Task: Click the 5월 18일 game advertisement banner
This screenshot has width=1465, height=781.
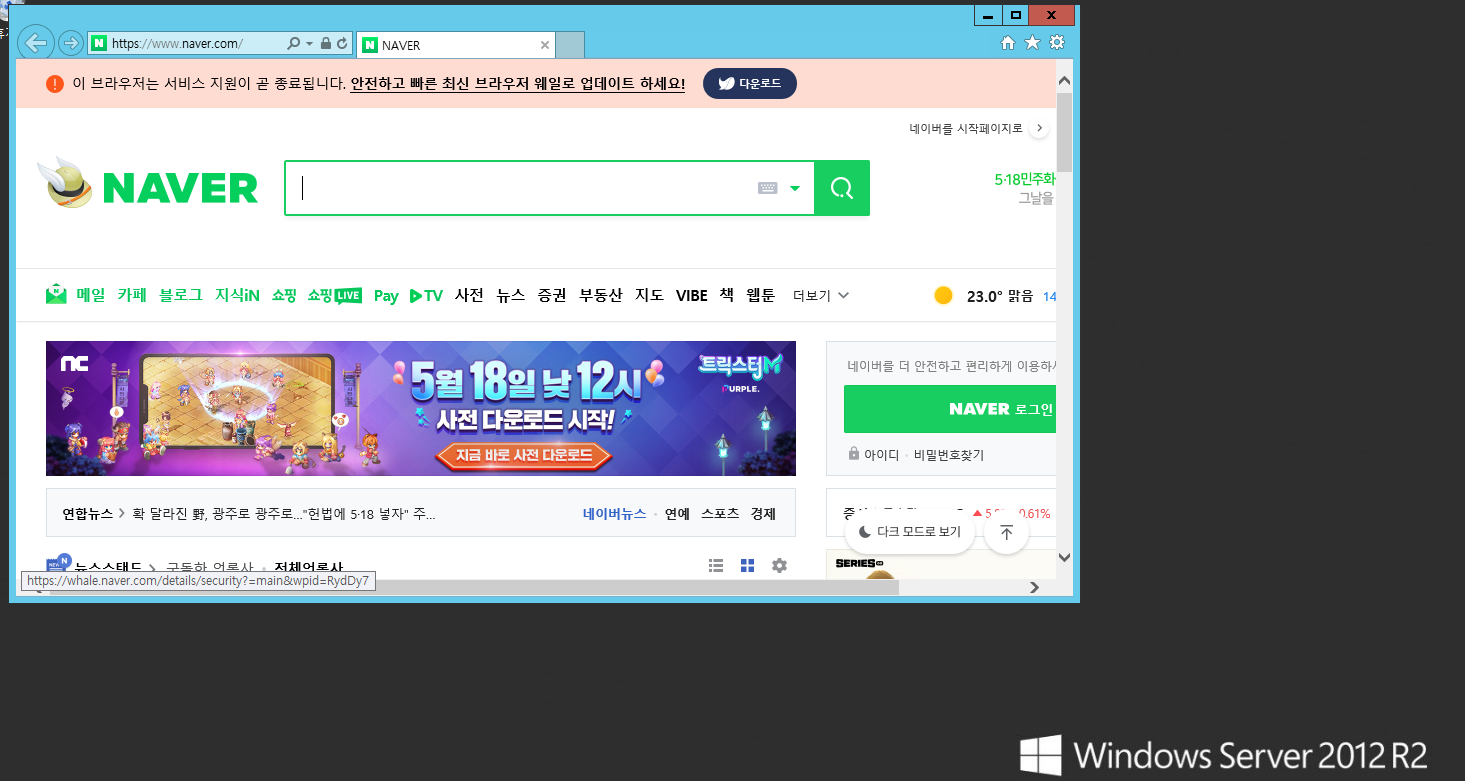Action: click(x=421, y=408)
